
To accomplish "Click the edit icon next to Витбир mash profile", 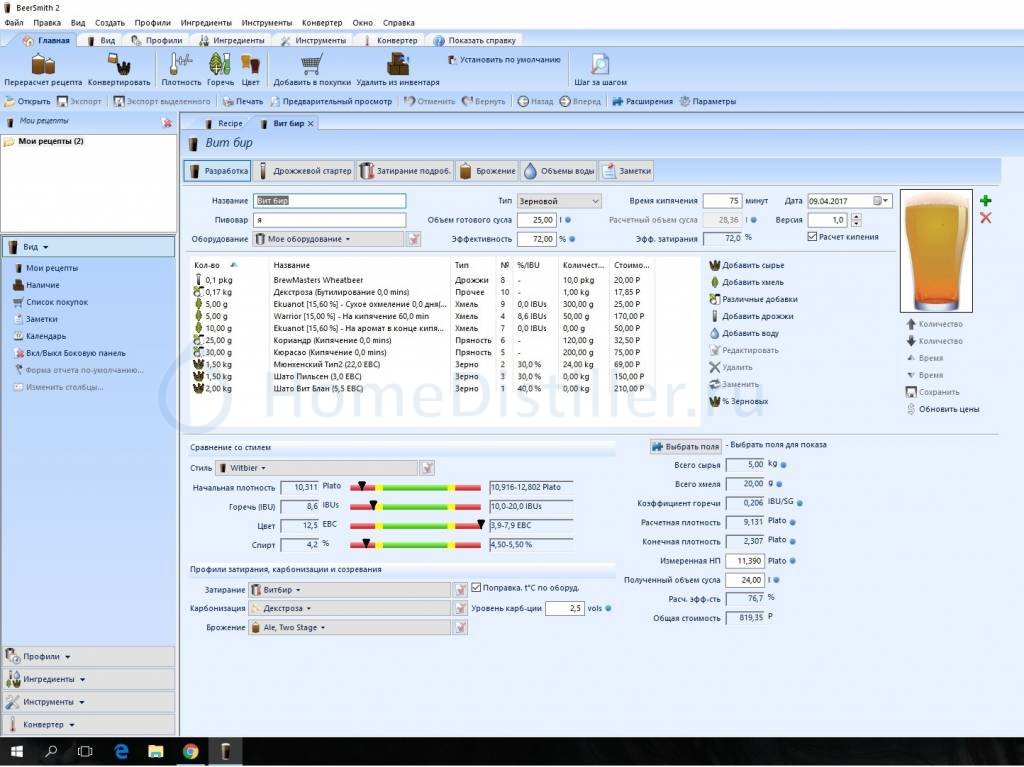I will tap(460, 590).
